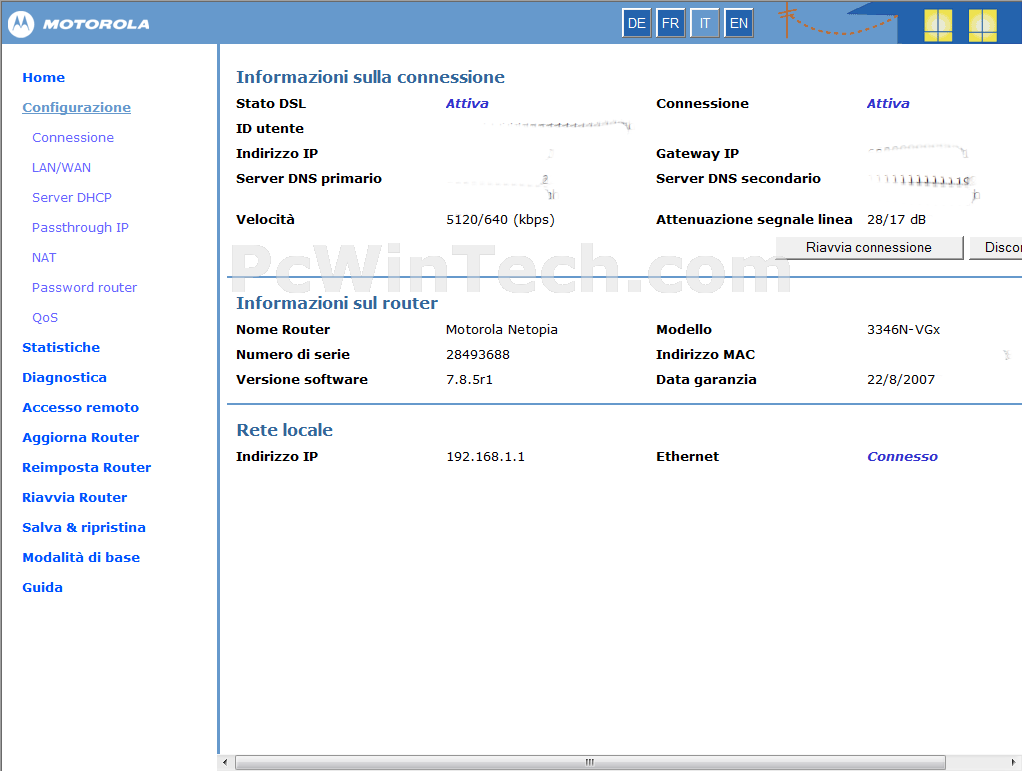The image size is (1022, 771).
Task: Click local IP address 192.168.1.1
Action: tap(485, 457)
